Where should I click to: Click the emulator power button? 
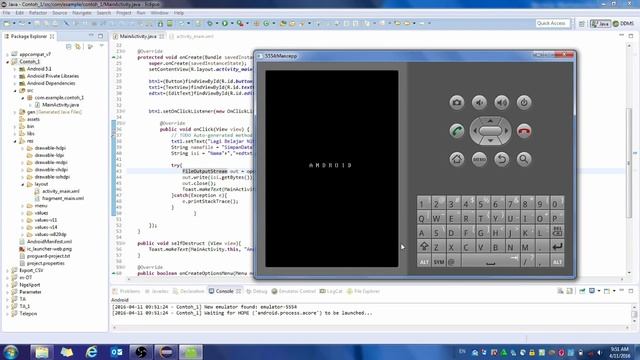524,102
